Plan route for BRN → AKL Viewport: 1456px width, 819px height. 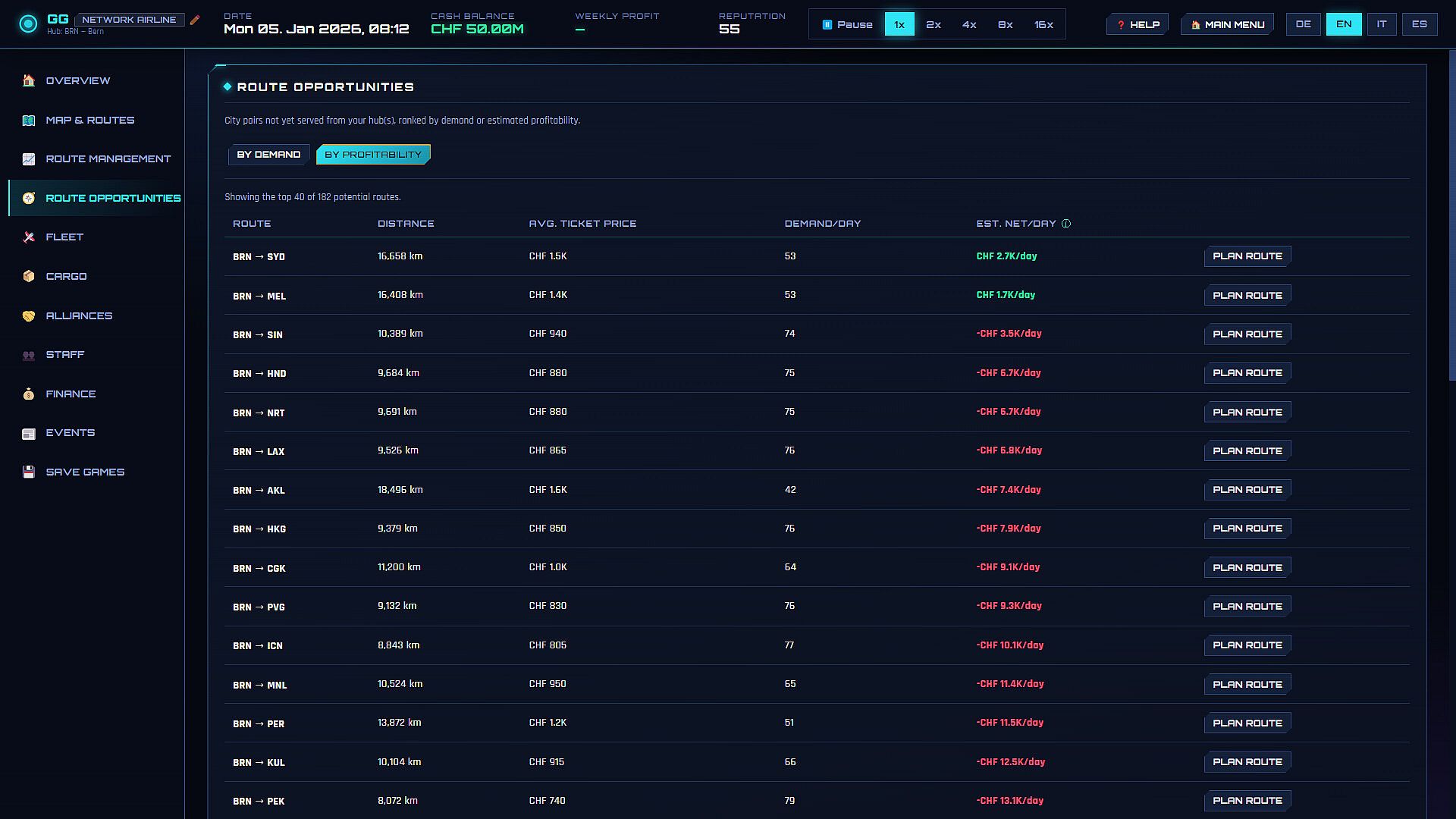1247,490
